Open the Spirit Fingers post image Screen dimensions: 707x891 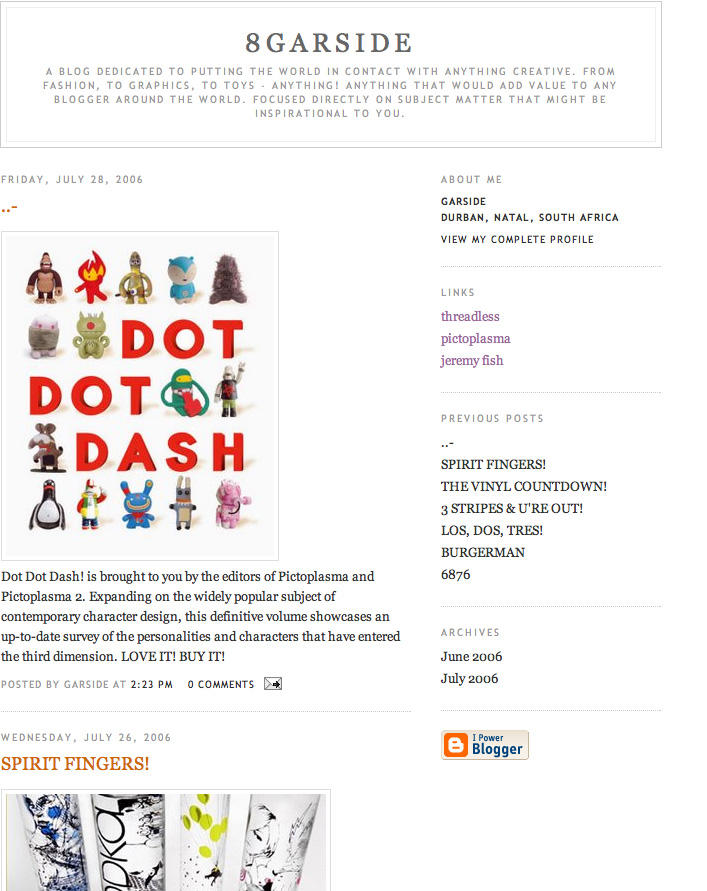click(x=165, y=840)
